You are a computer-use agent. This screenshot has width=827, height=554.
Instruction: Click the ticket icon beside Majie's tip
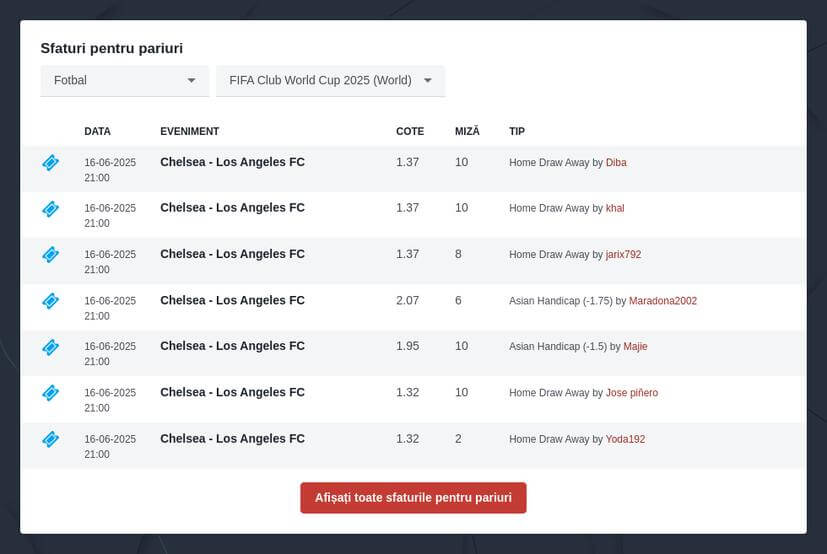51,347
